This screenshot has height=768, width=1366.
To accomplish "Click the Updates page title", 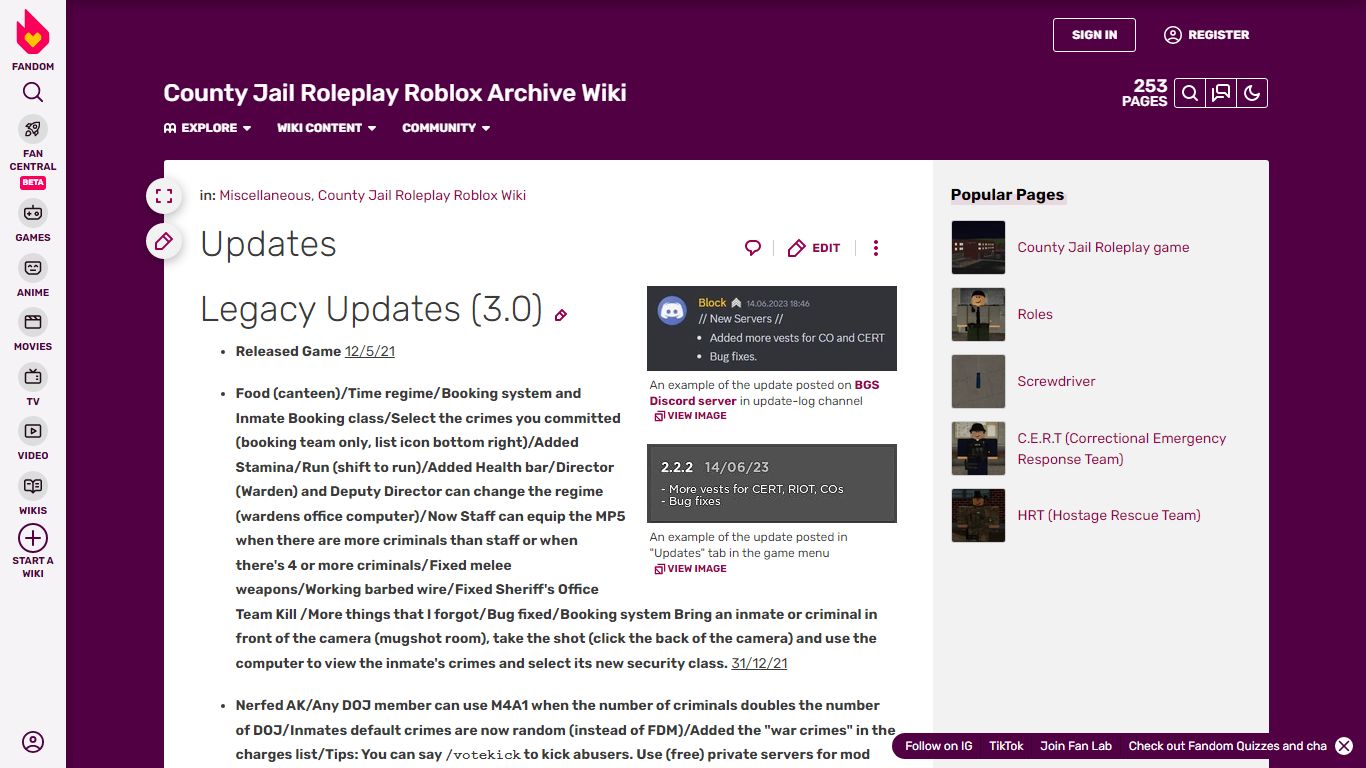I will [269, 245].
